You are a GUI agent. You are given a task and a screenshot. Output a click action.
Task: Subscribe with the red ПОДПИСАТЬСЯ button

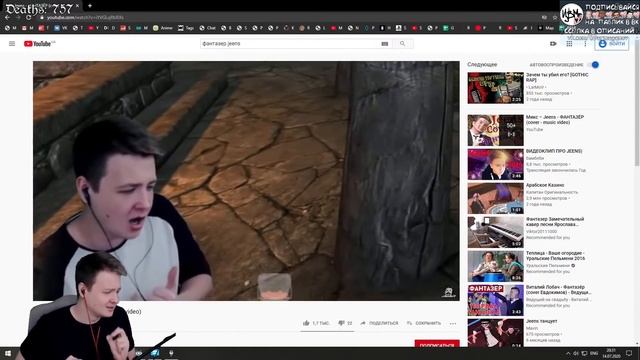(437, 344)
